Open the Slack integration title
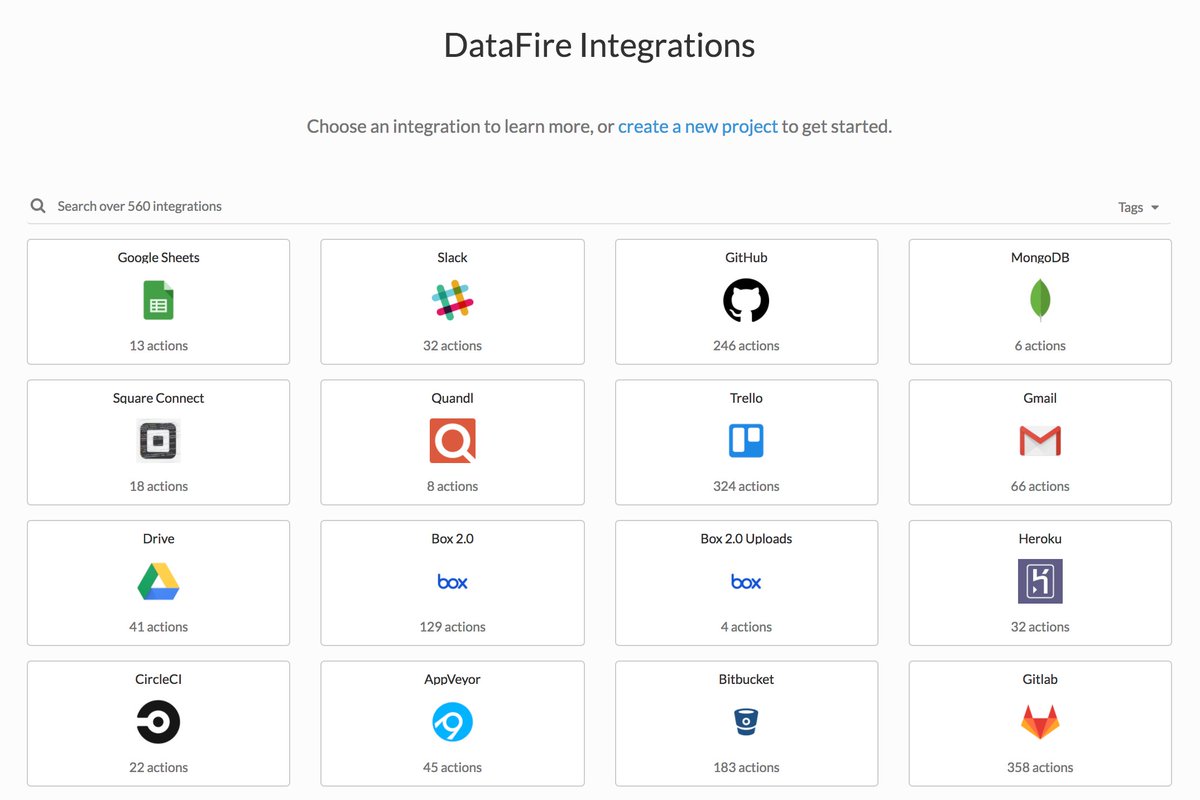Viewport: 1200px width, 800px height. tap(452, 257)
